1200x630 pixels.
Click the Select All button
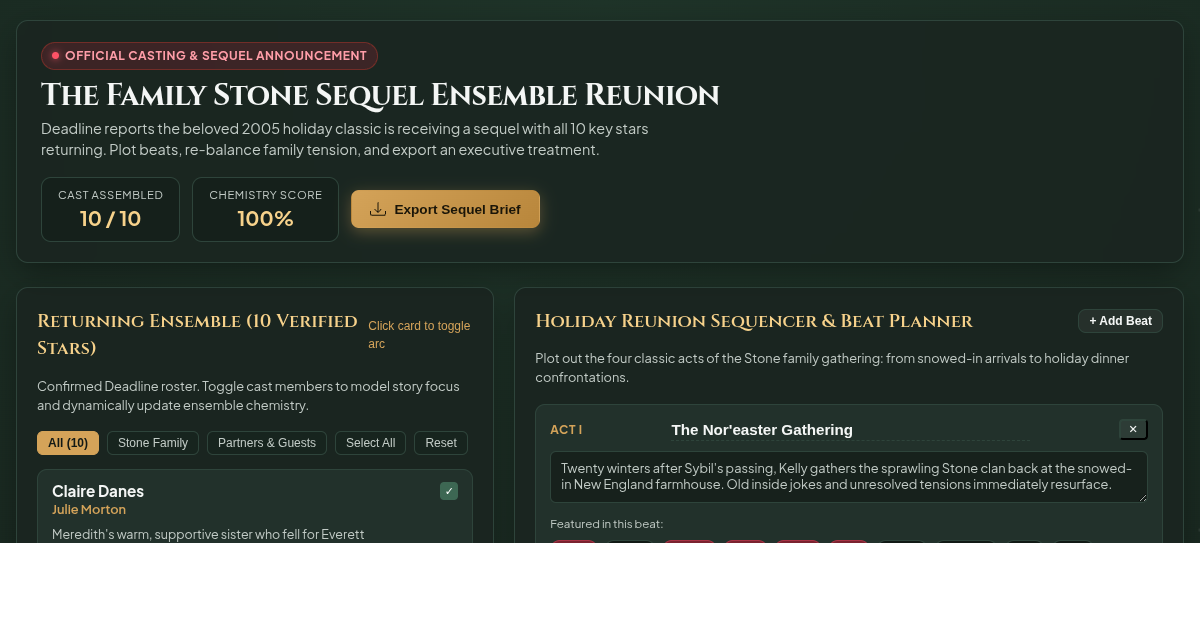click(370, 443)
